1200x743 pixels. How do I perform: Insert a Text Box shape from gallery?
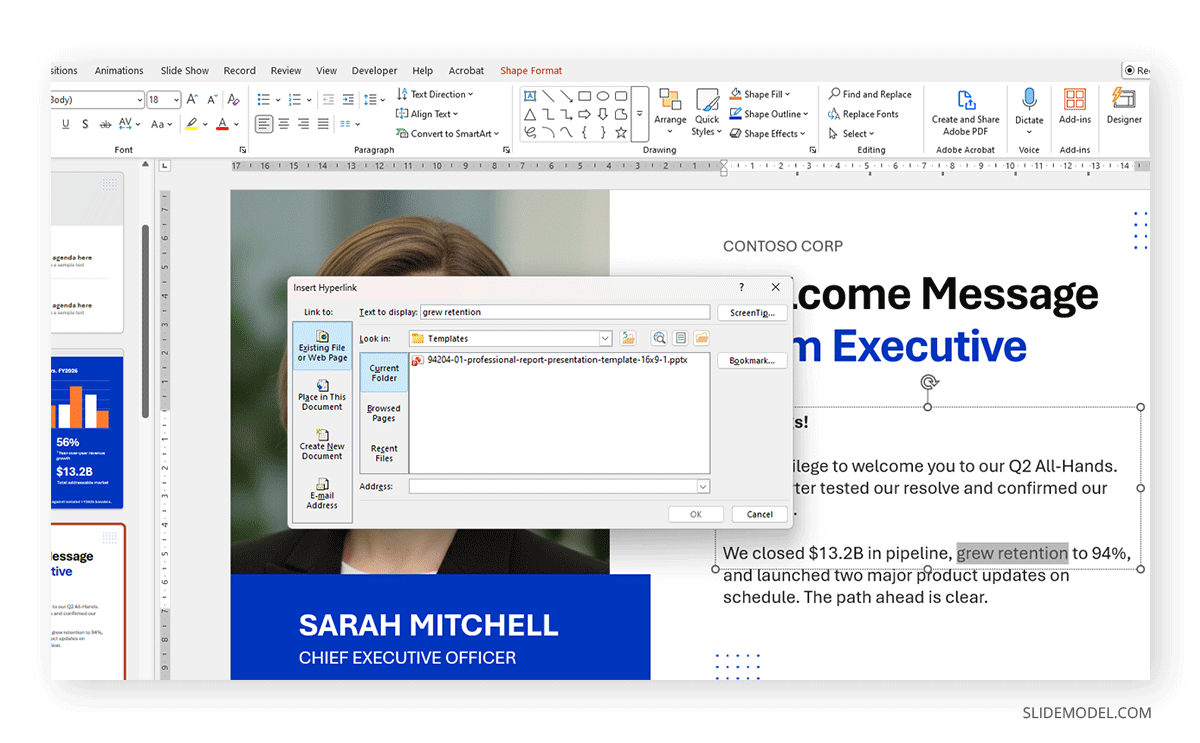pos(530,96)
